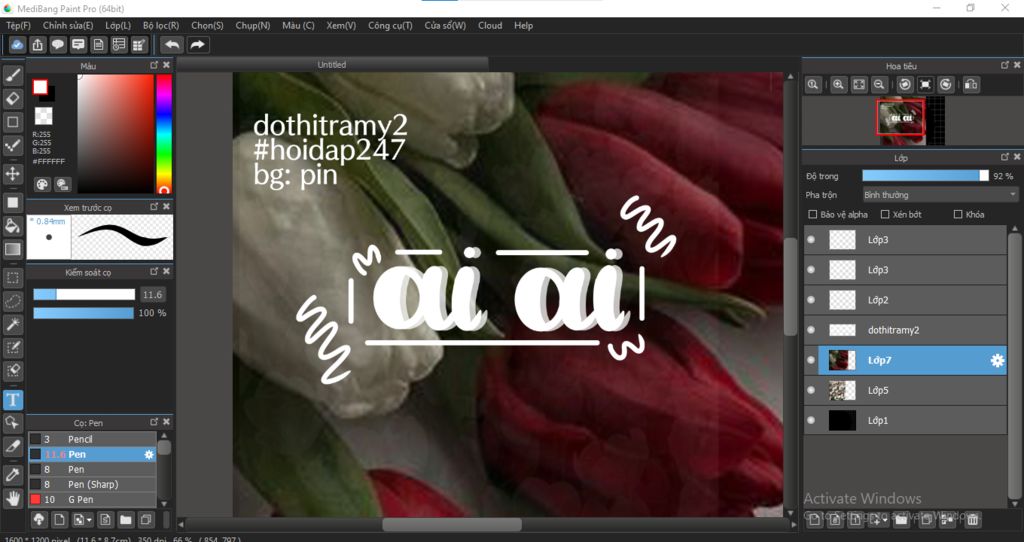Click the foreground white color swatch

[x=40, y=88]
